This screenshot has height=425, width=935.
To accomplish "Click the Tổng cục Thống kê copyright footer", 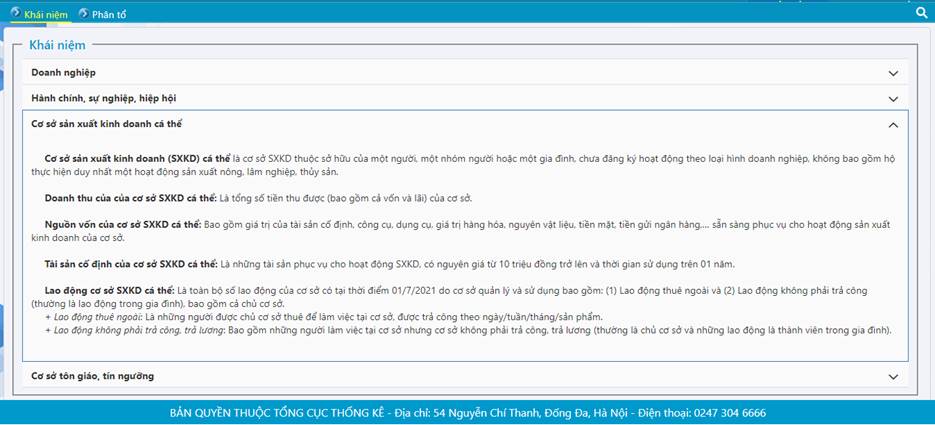I will click(x=467, y=413).
